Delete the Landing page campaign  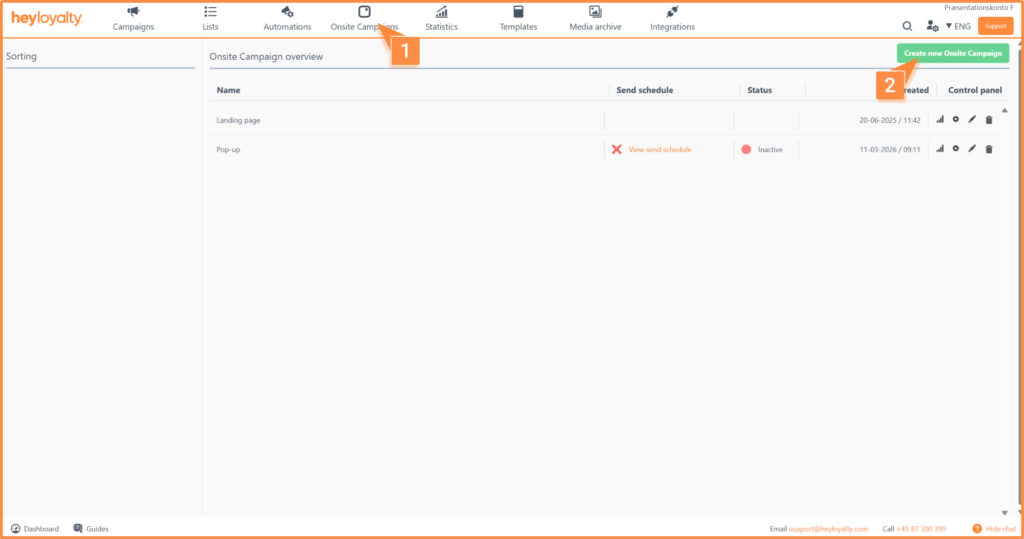coord(989,120)
